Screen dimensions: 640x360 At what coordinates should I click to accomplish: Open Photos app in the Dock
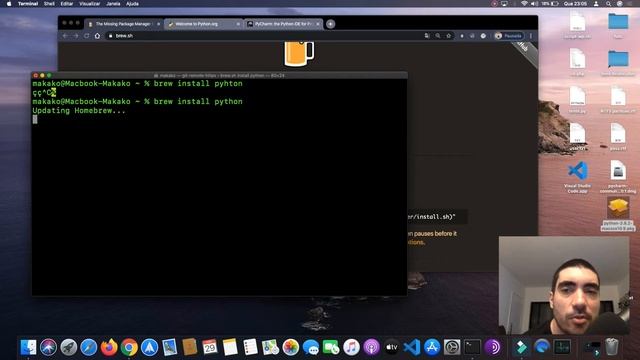291,347
